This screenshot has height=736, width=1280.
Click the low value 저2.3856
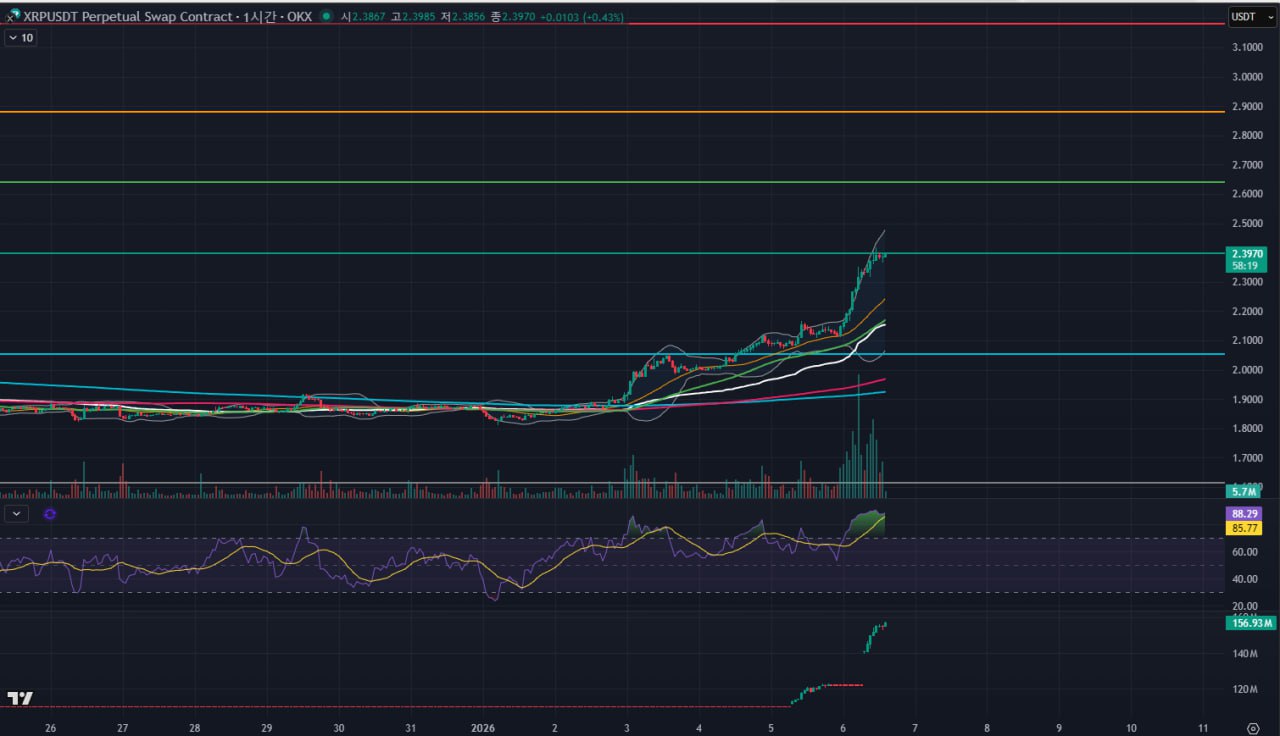click(x=462, y=17)
